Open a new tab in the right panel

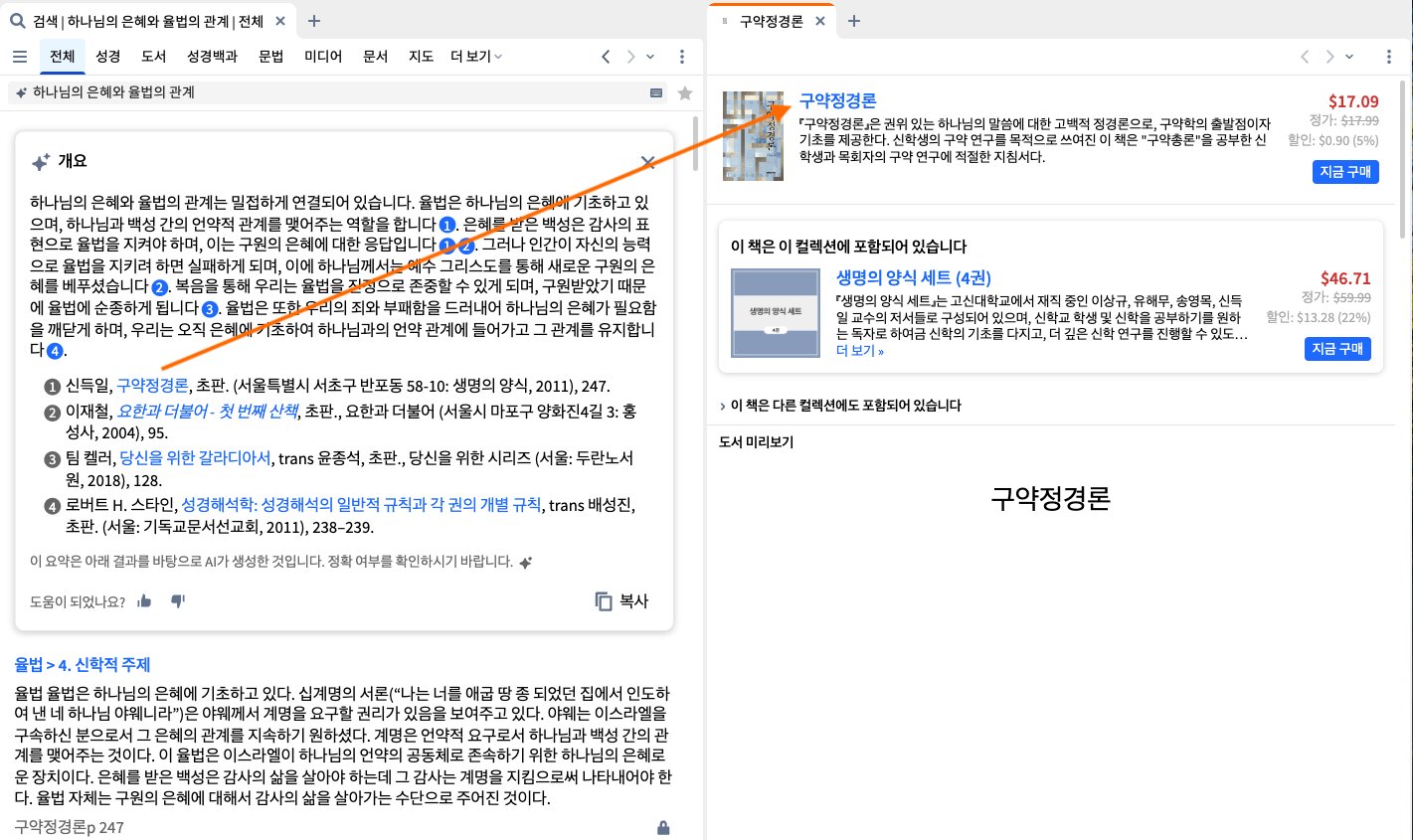pos(854,21)
